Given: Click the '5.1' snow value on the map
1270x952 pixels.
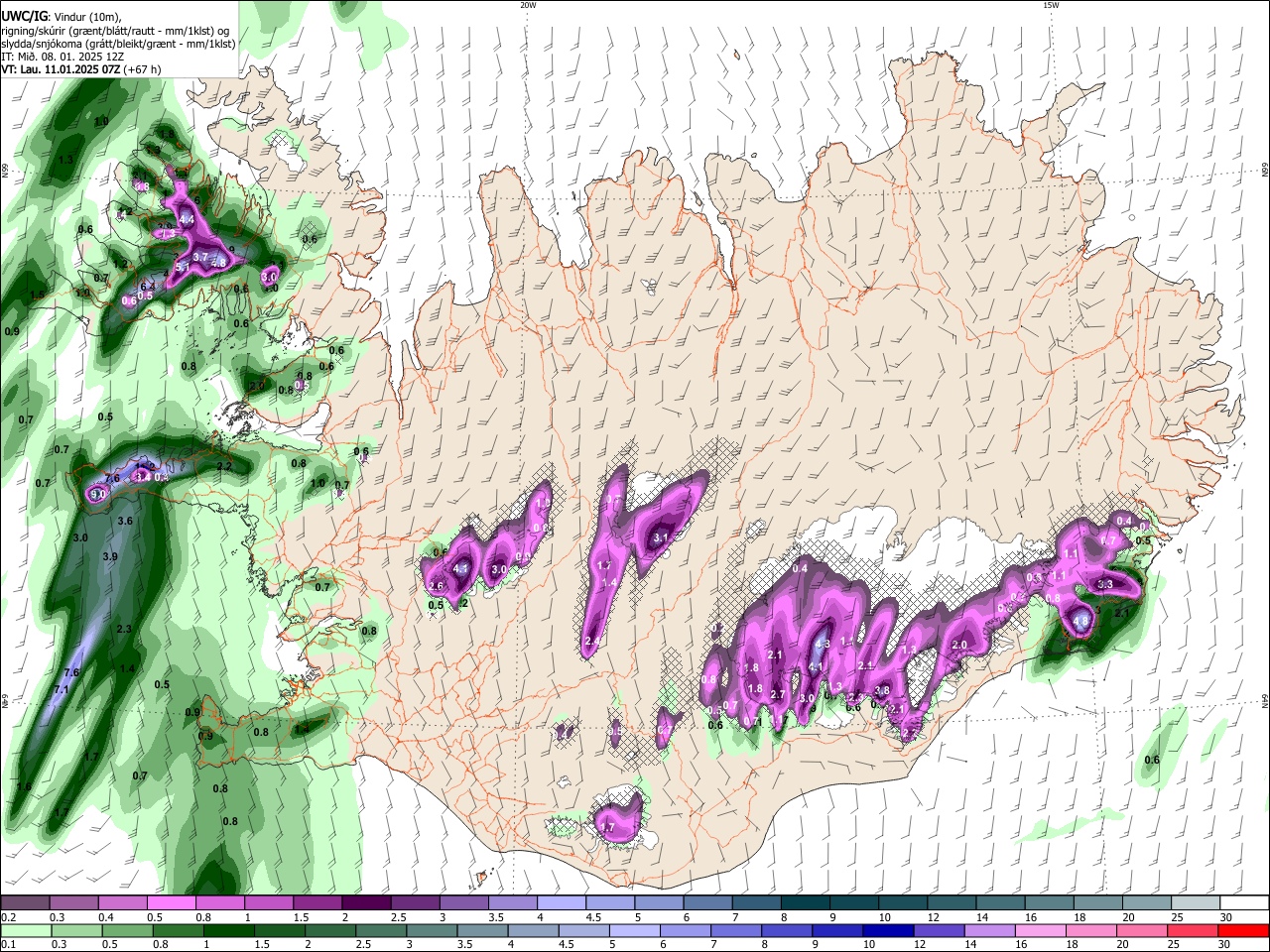Looking at the screenshot, I should [x=183, y=267].
